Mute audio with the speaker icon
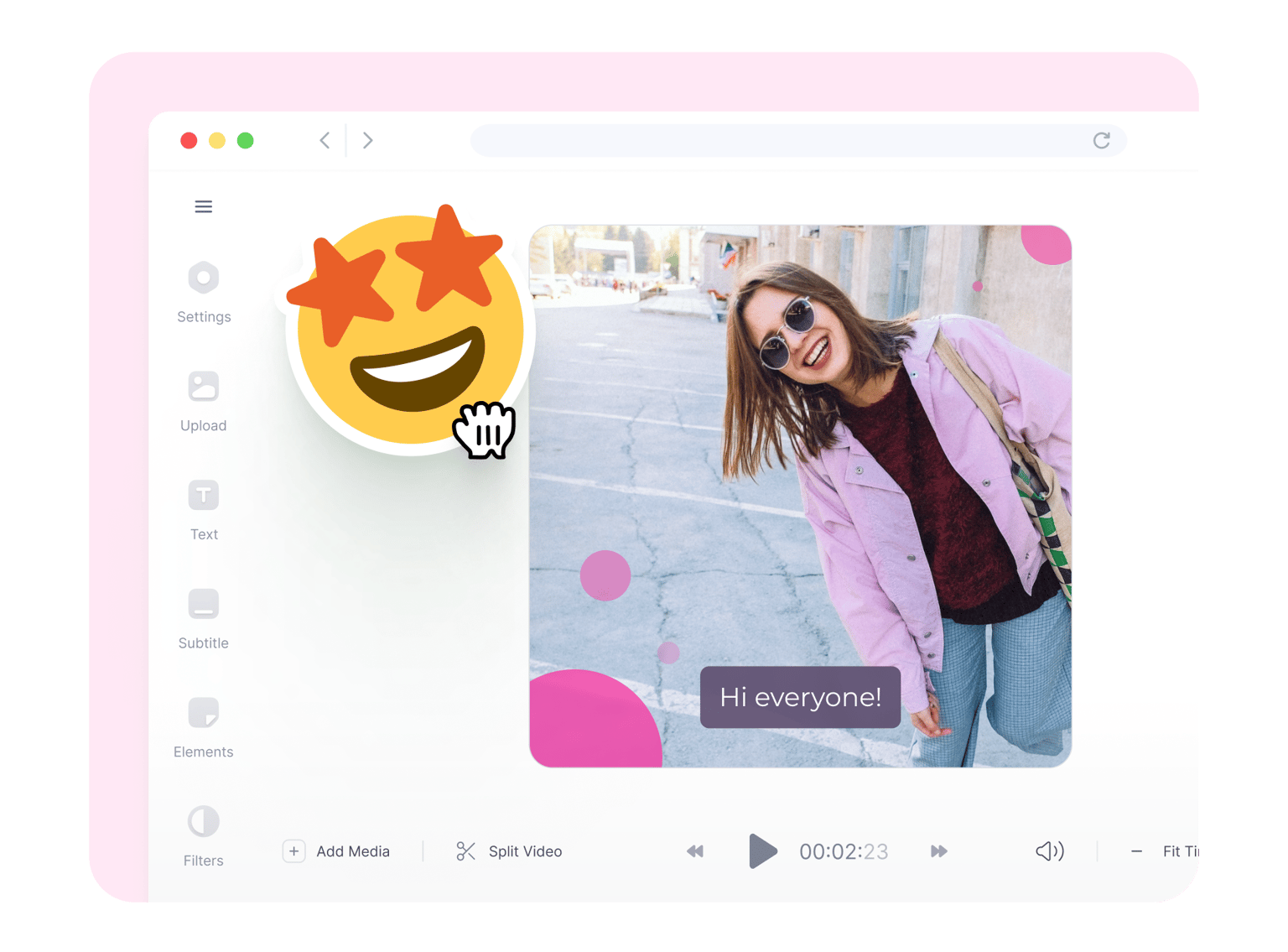 1050,851
